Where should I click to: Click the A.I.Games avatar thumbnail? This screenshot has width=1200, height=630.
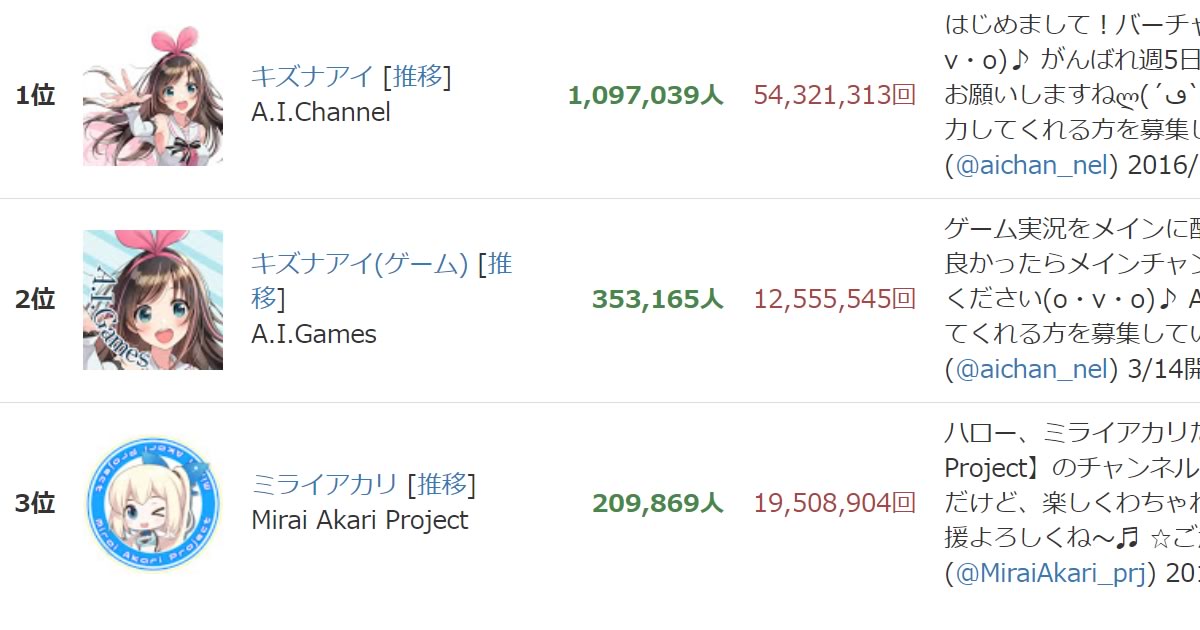152,300
